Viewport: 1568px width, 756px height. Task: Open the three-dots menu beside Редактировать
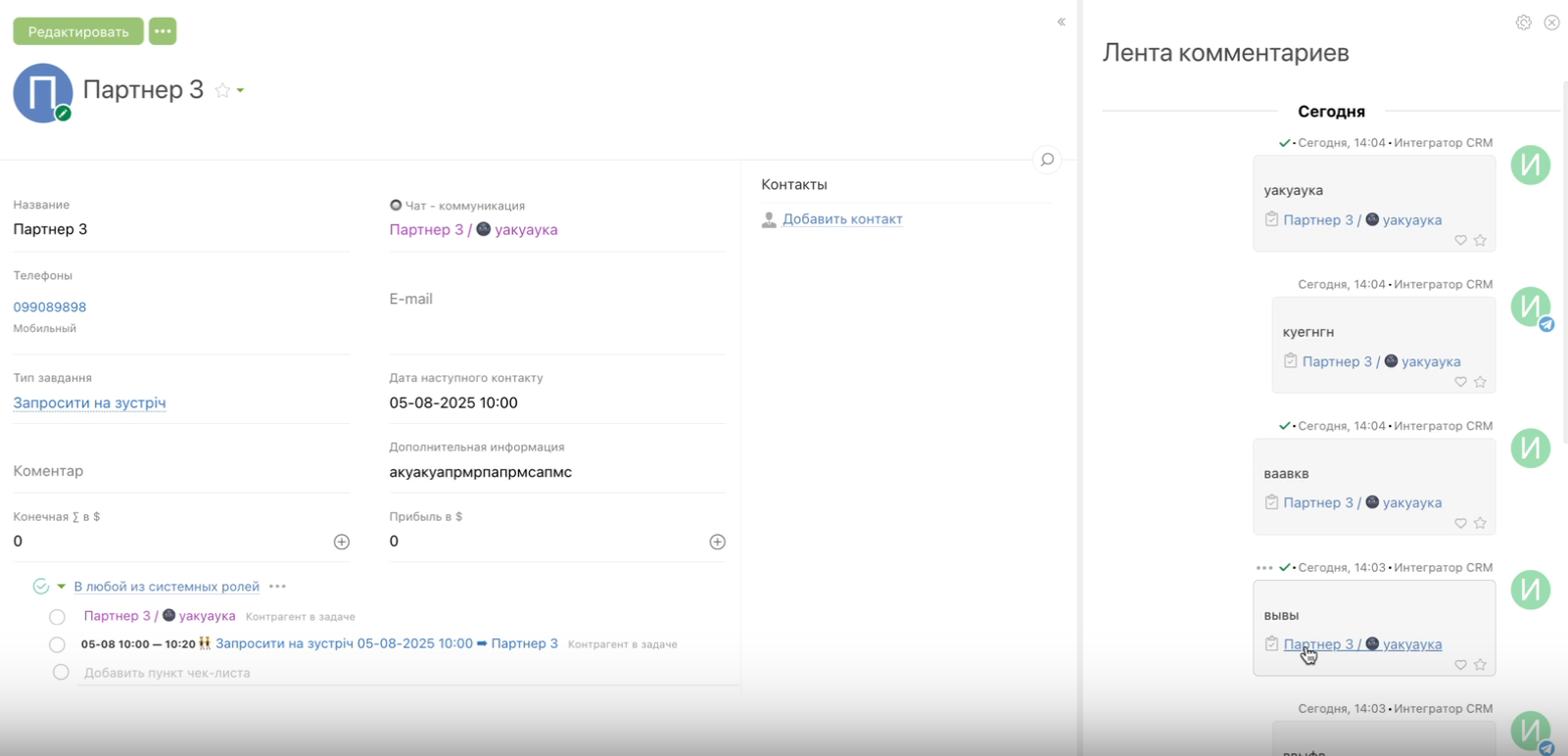(163, 31)
